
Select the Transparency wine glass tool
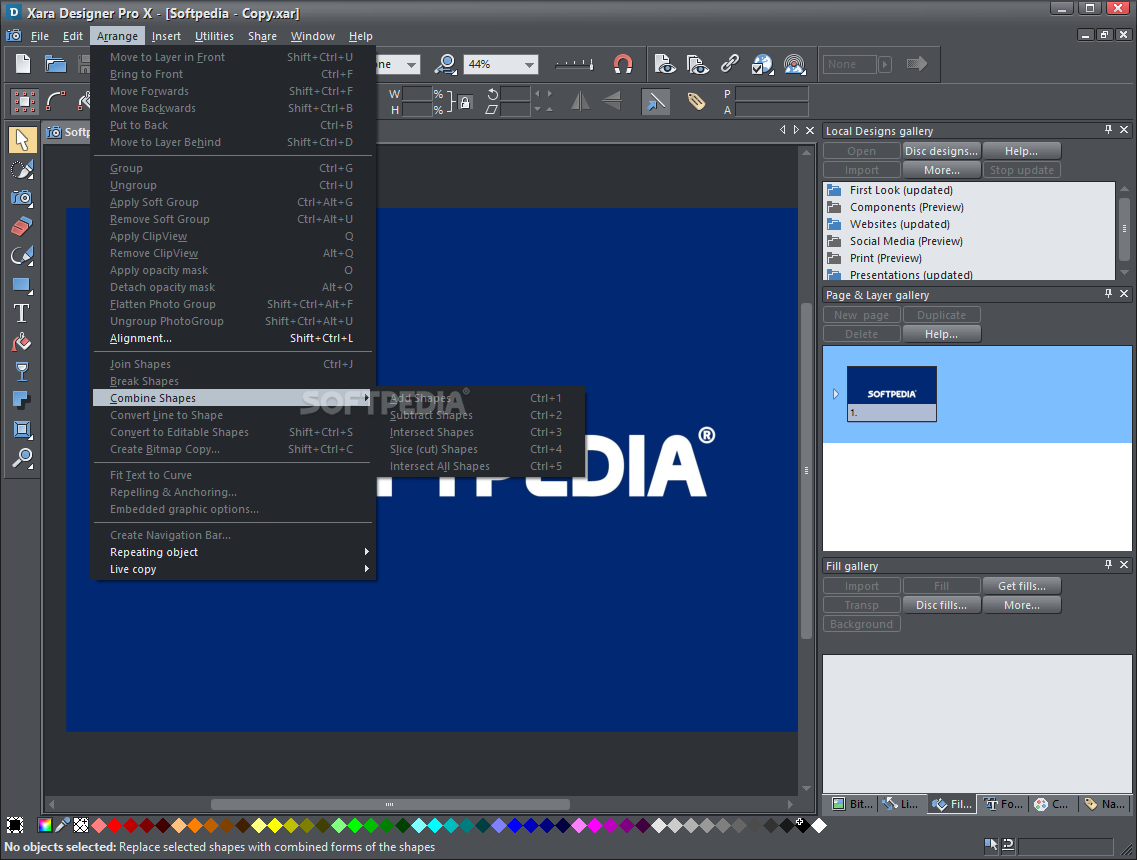(22, 371)
